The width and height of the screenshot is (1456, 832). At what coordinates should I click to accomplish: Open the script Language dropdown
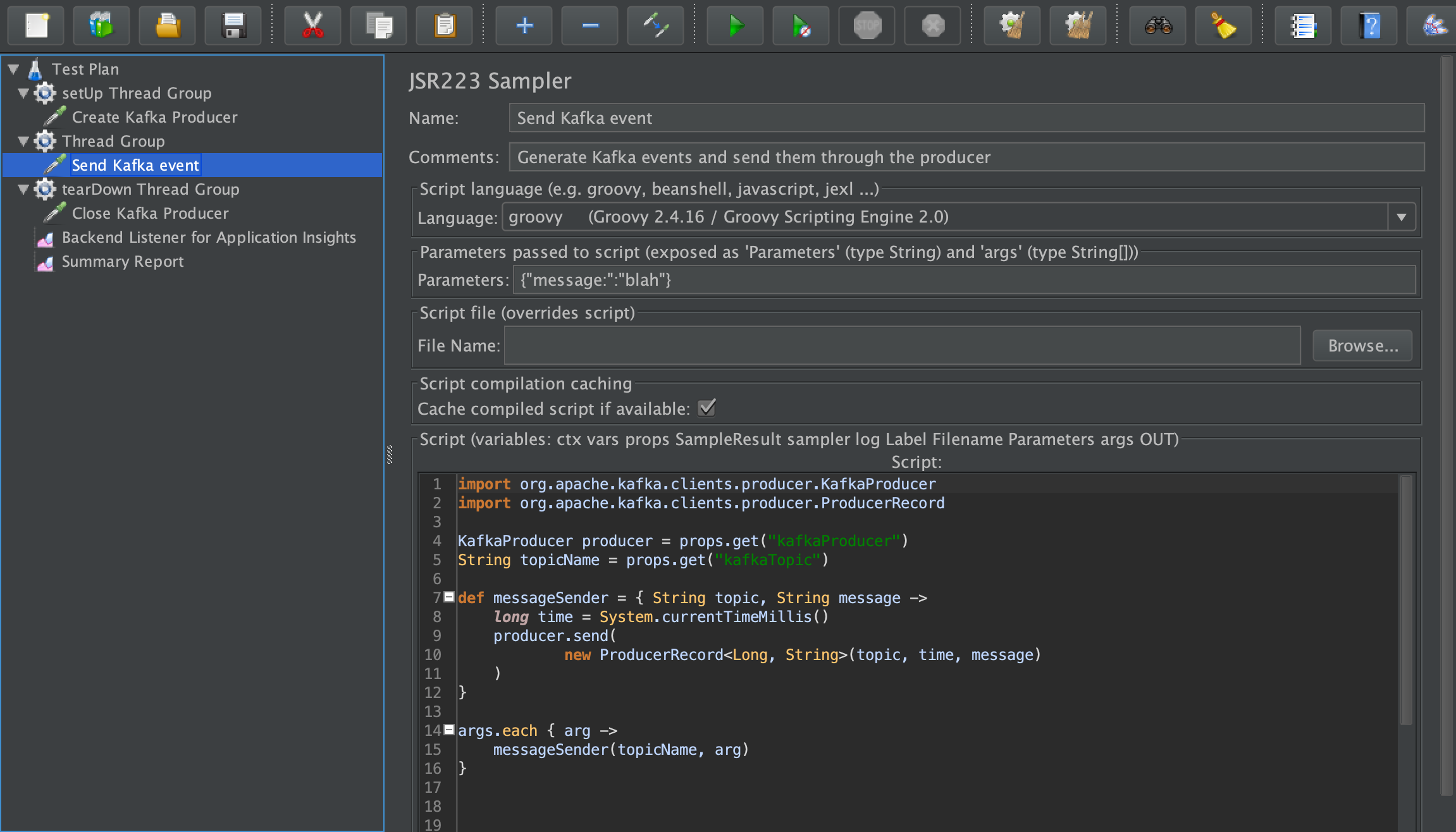[x=1403, y=217]
